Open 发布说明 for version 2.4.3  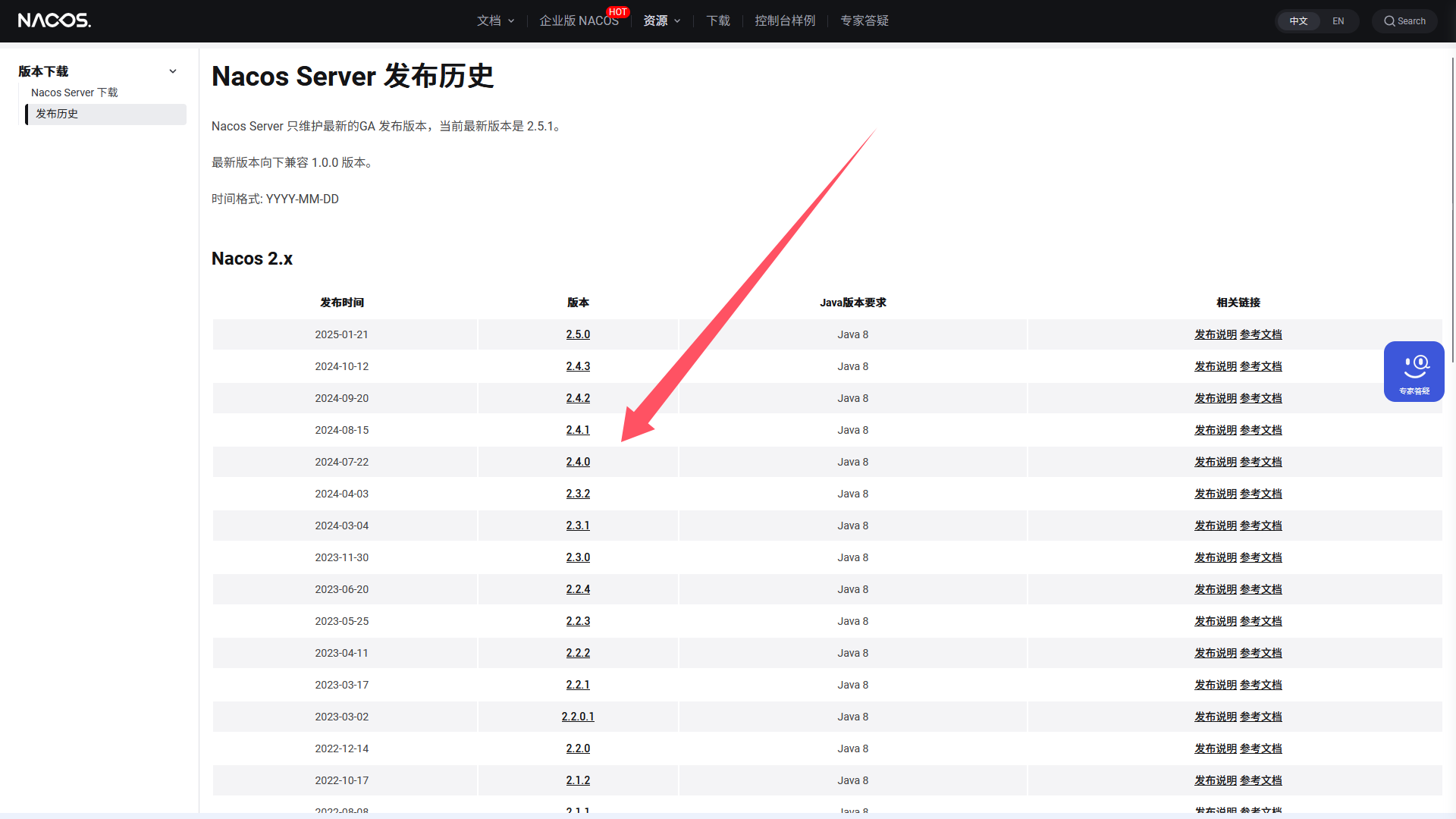1215,366
